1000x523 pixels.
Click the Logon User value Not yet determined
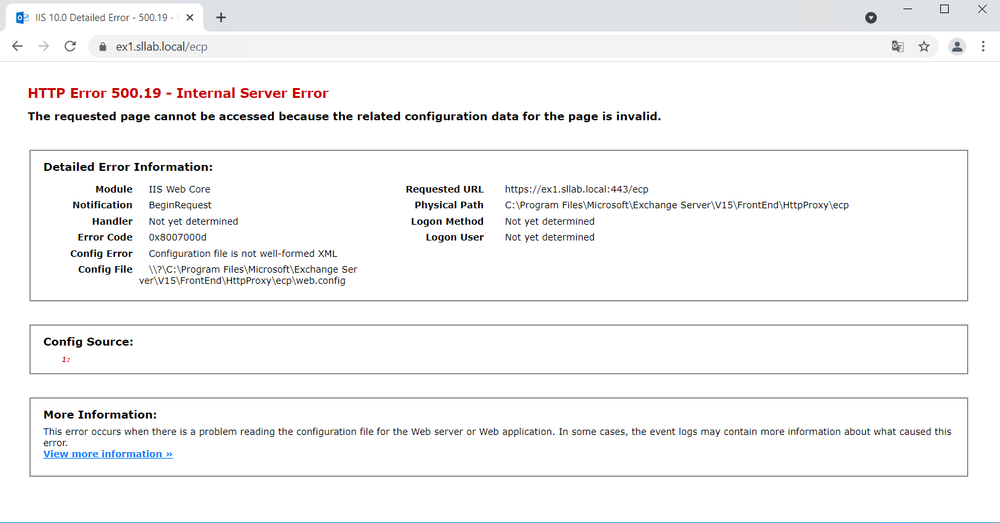coord(550,237)
